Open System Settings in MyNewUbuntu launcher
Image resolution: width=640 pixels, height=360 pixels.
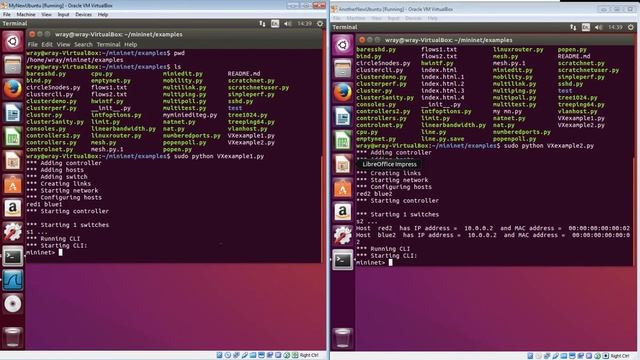(13, 232)
